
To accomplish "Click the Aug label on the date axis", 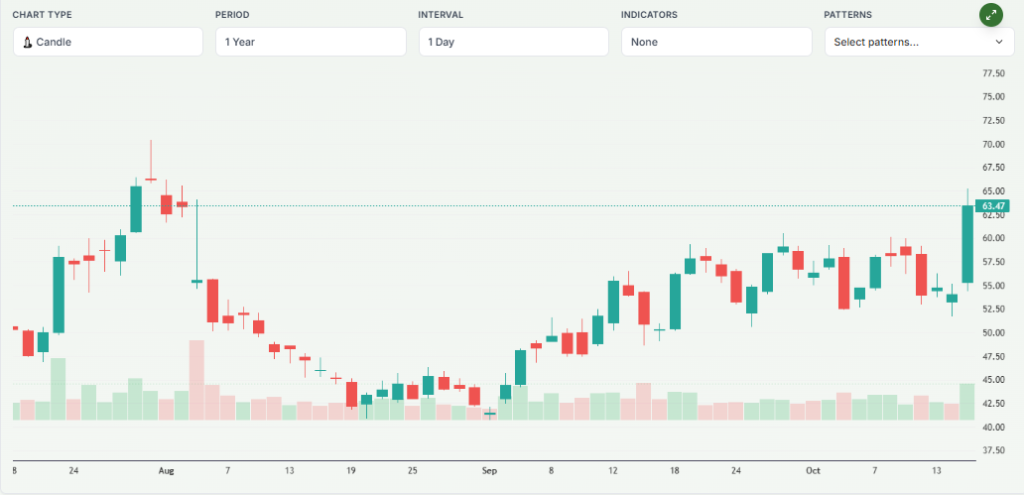I will [166, 470].
